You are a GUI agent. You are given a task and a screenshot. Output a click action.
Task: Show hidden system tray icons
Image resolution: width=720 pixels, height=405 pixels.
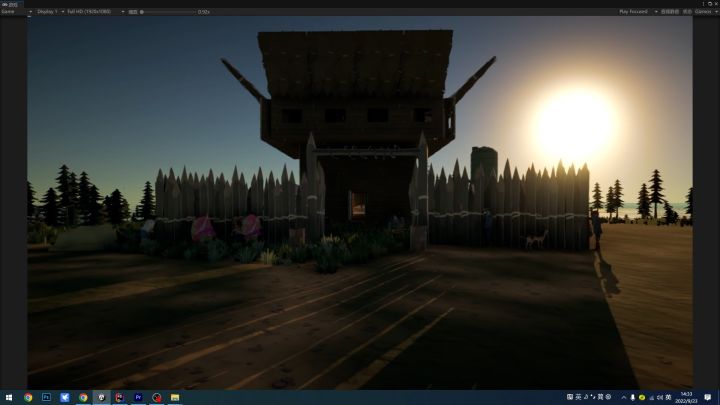(x=624, y=398)
